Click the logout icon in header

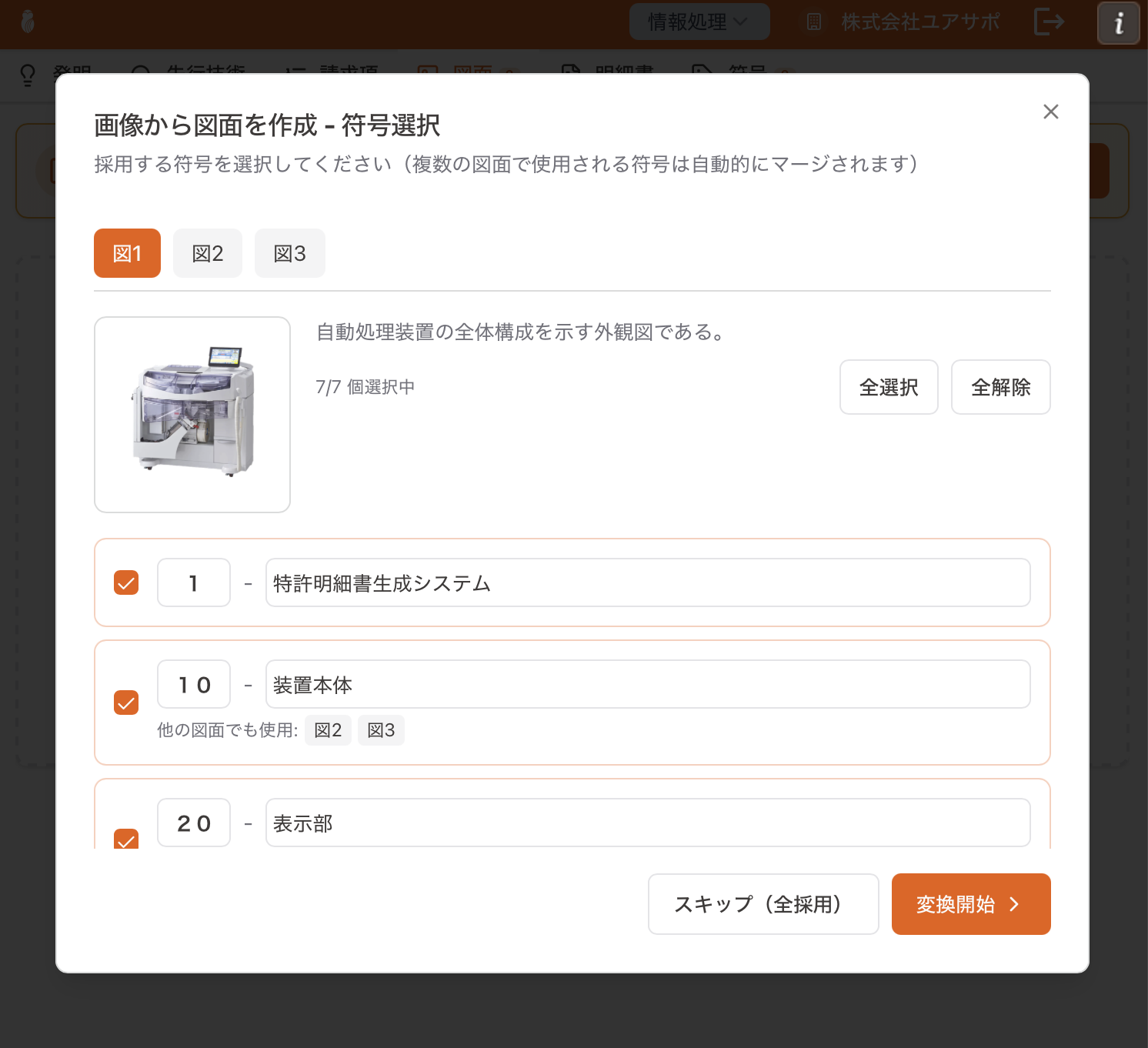click(x=1049, y=22)
